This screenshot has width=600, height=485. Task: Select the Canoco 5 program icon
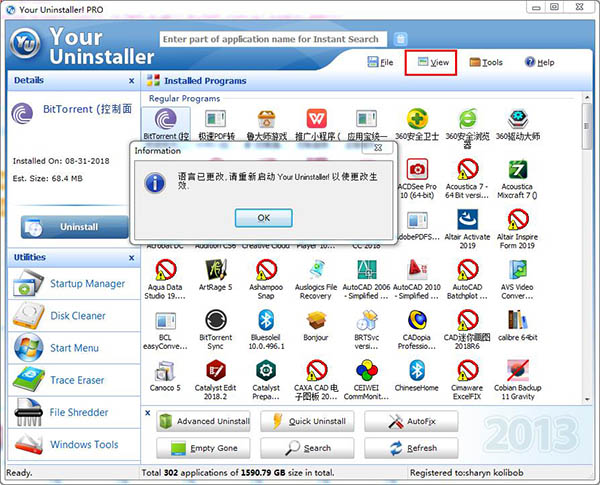pos(166,370)
